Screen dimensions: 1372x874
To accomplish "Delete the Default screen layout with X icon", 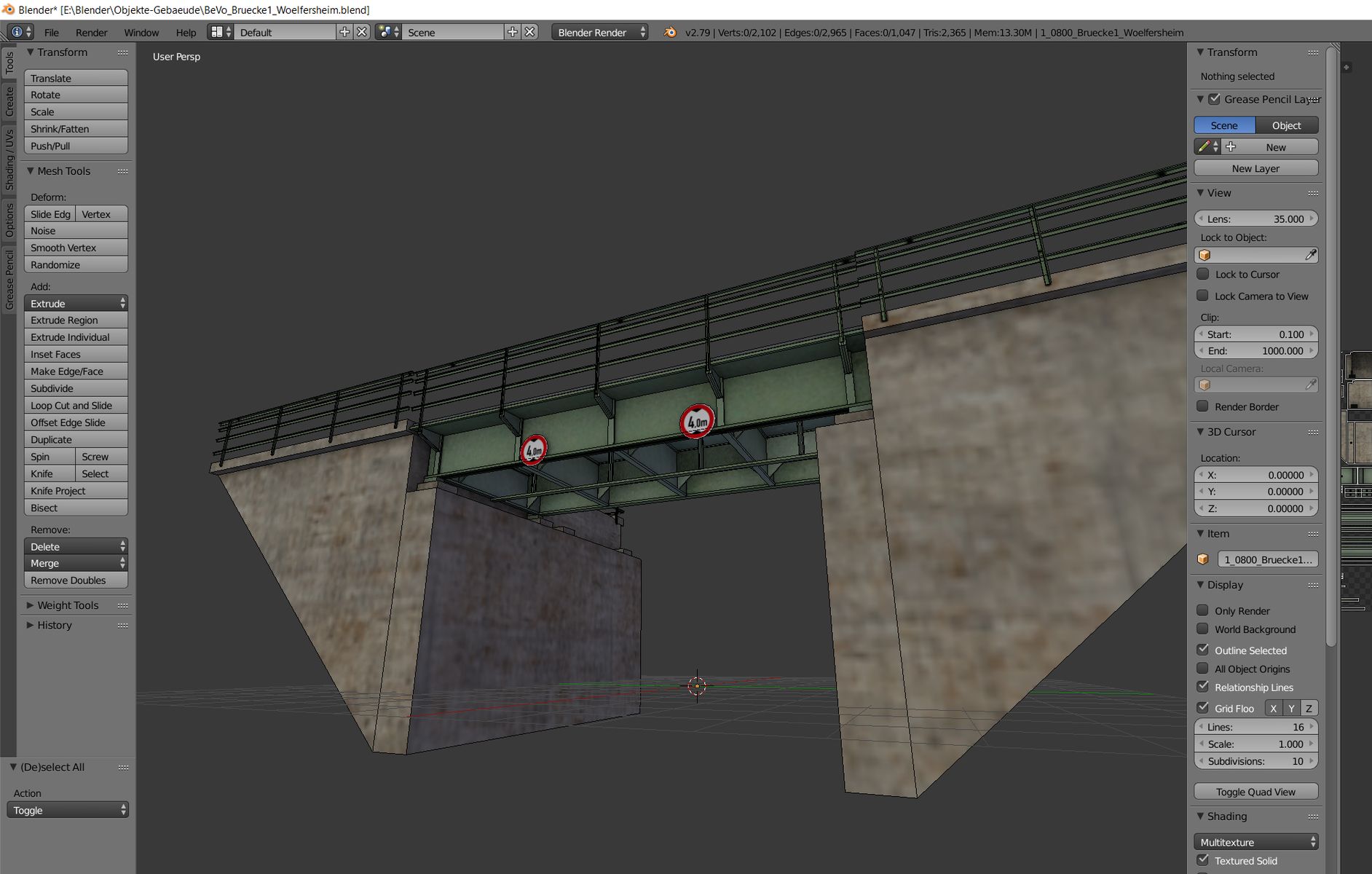I will [x=362, y=32].
